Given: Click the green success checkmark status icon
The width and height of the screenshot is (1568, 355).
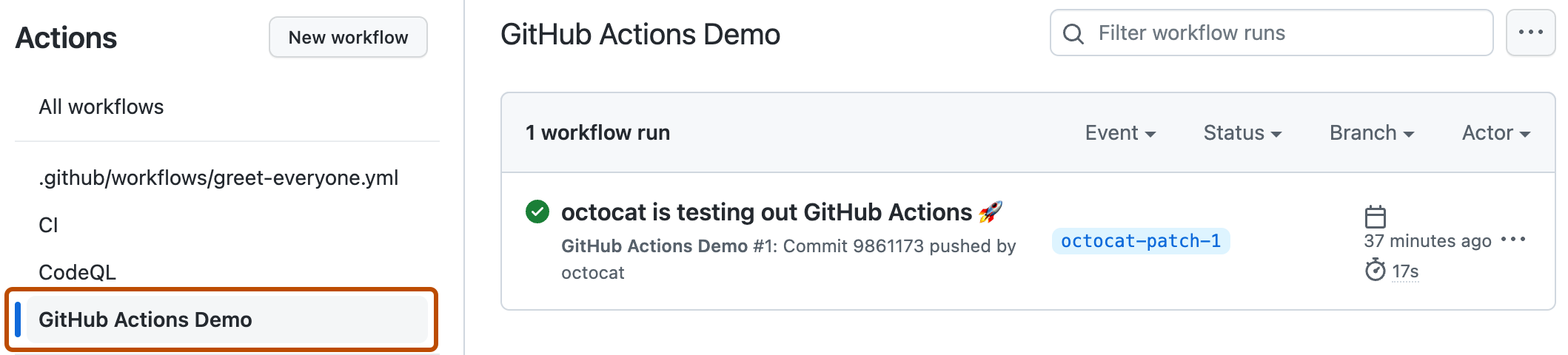Looking at the screenshot, I should click(537, 212).
